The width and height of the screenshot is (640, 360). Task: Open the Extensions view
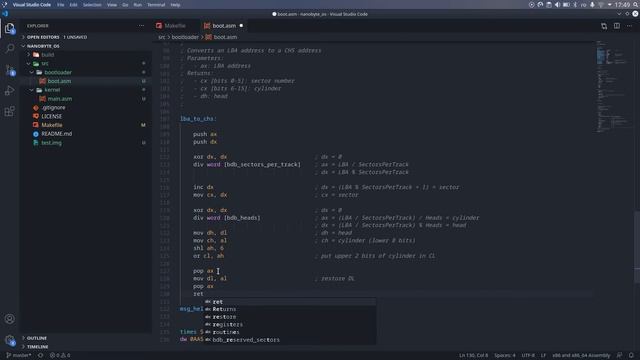point(10,111)
